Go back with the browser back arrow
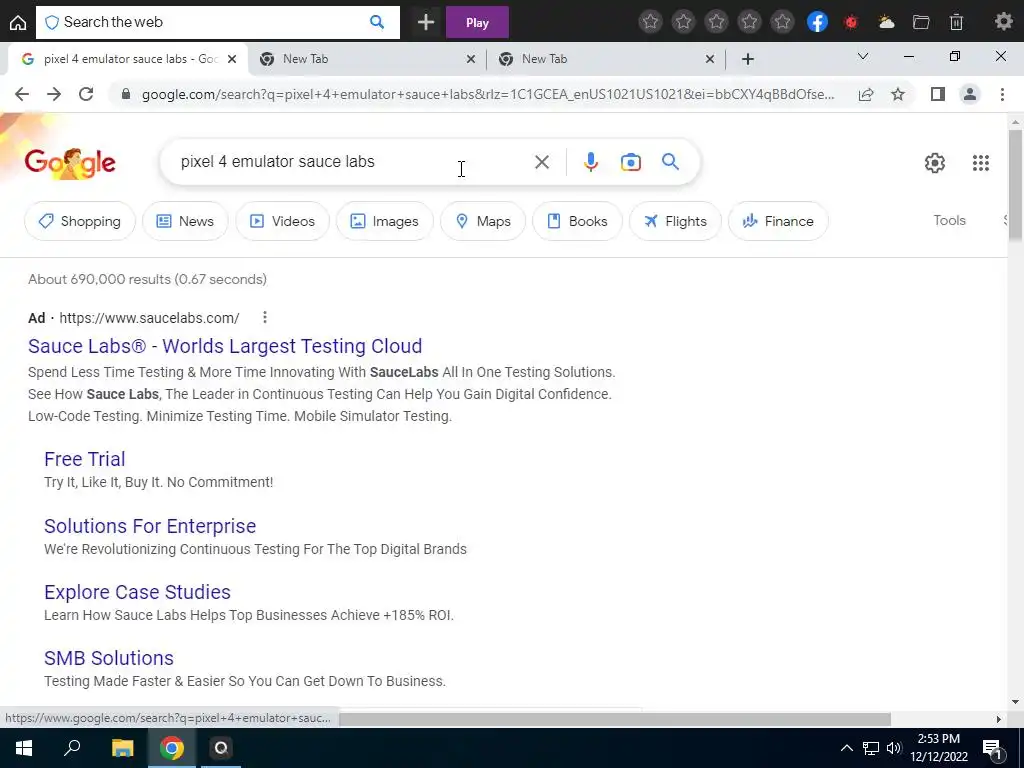The height and width of the screenshot is (768, 1024). (22, 94)
